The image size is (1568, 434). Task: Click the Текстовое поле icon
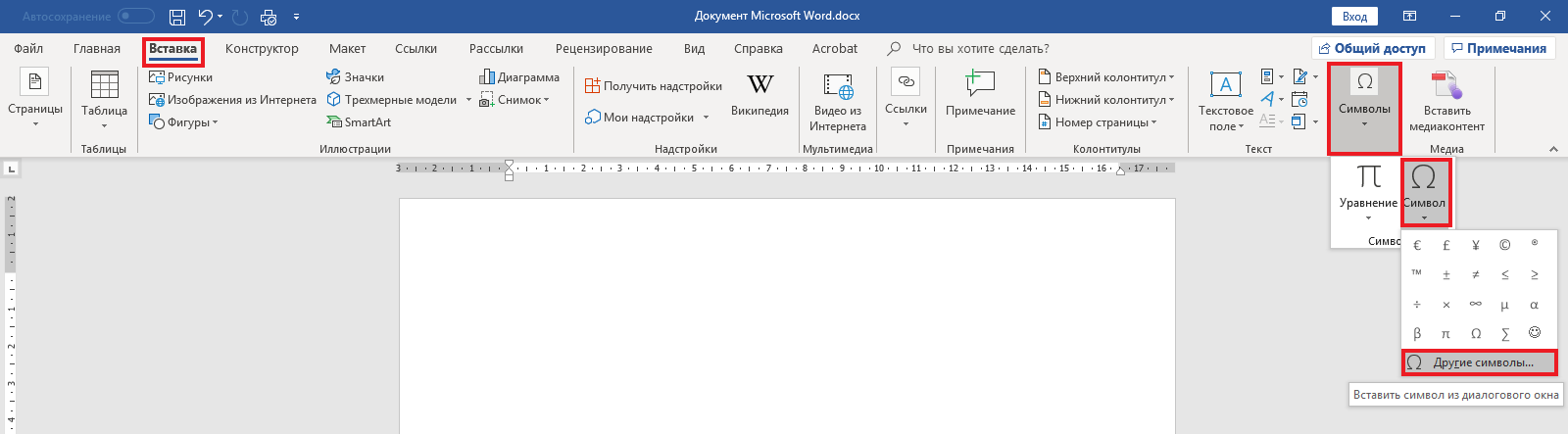tap(1225, 86)
